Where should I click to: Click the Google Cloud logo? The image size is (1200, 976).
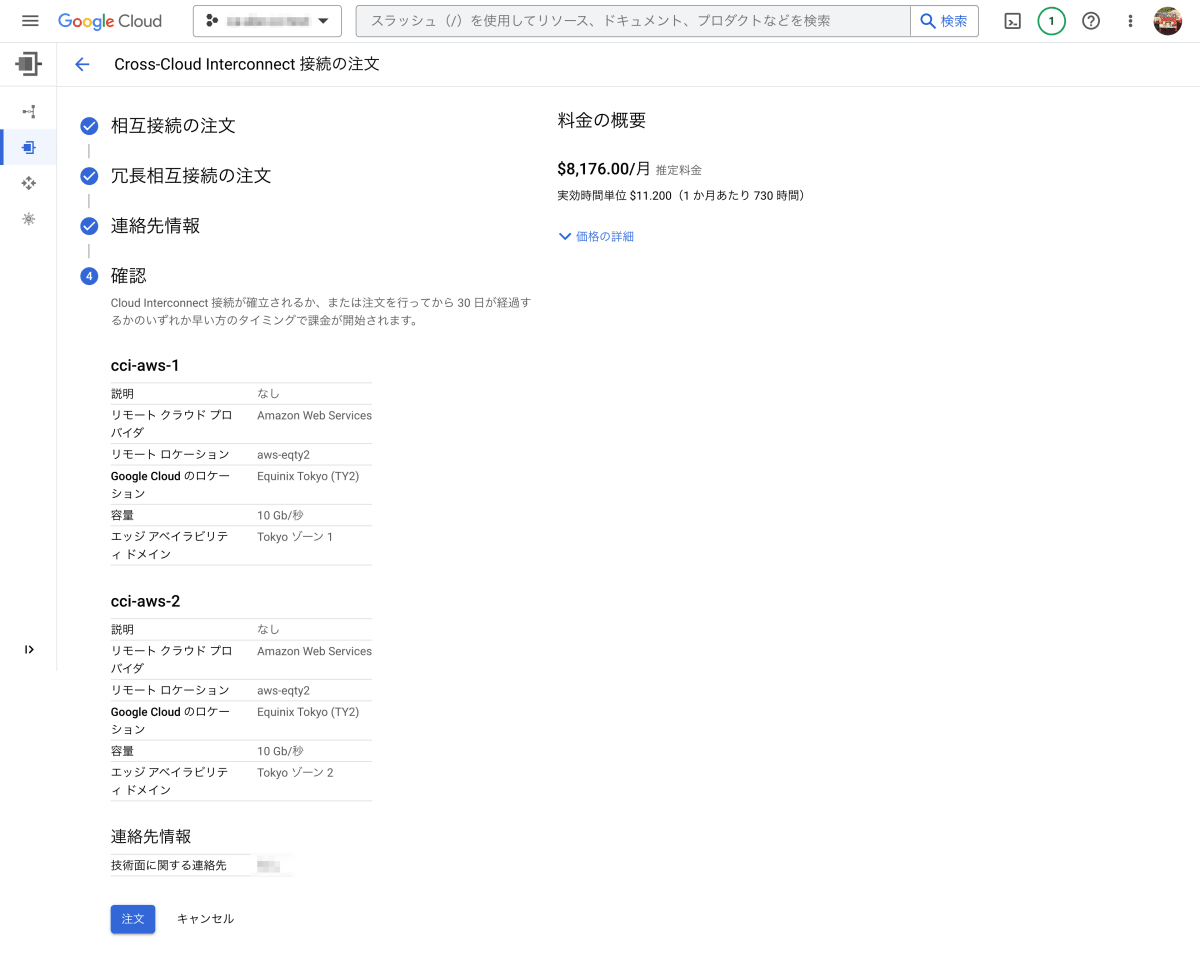(x=109, y=21)
